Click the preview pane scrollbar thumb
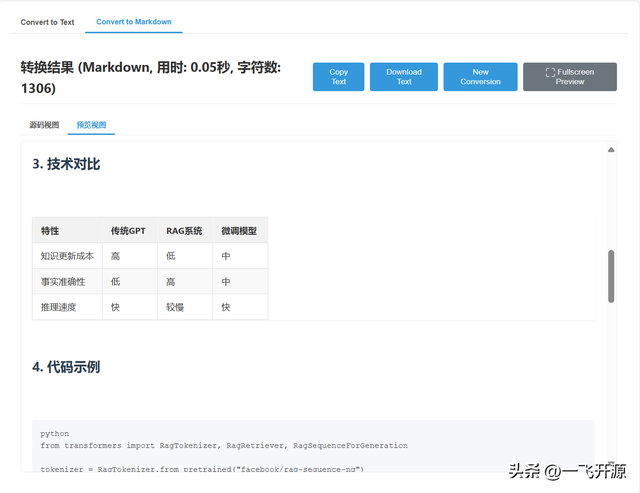Viewport: 640px width, 493px height. (x=611, y=276)
